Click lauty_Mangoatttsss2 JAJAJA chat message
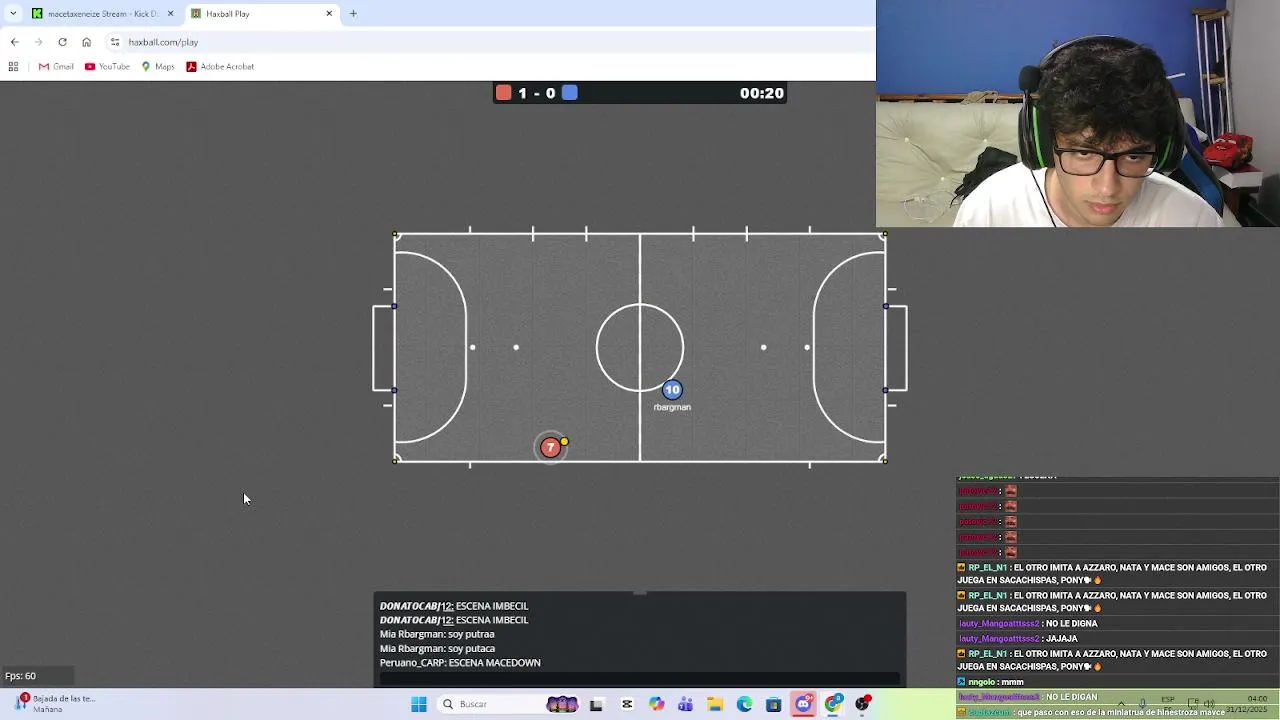The height and width of the screenshot is (720, 1280). pyautogui.click(x=1018, y=639)
